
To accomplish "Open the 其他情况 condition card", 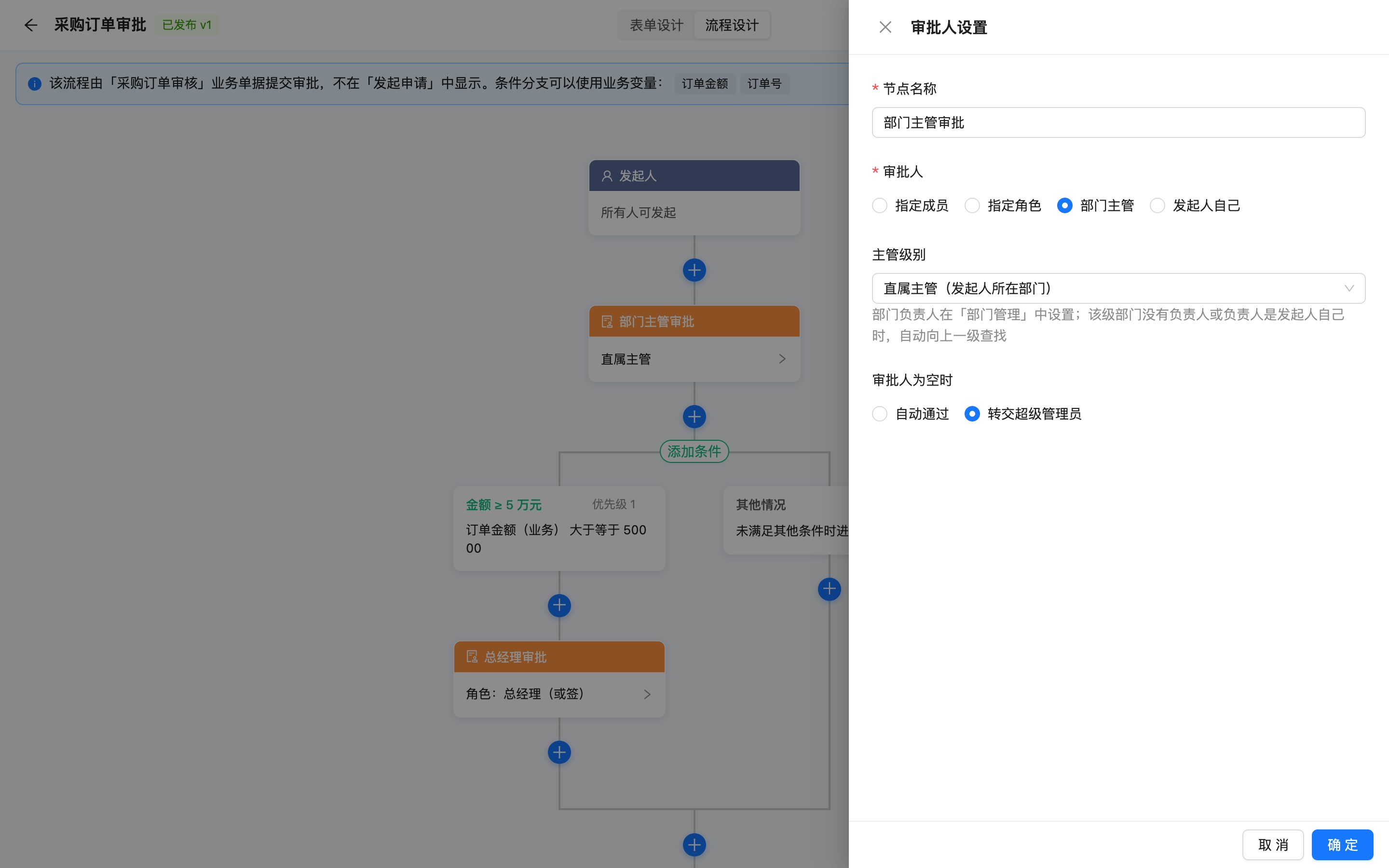I will (x=786, y=520).
